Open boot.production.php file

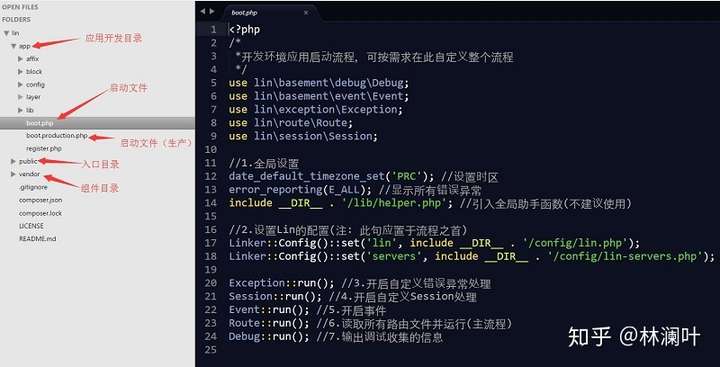tap(57, 136)
